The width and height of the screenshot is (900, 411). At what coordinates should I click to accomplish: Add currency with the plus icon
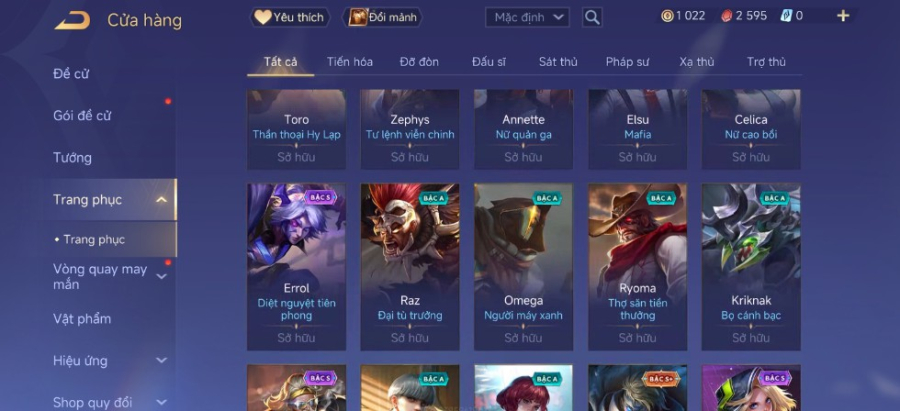[843, 16]
